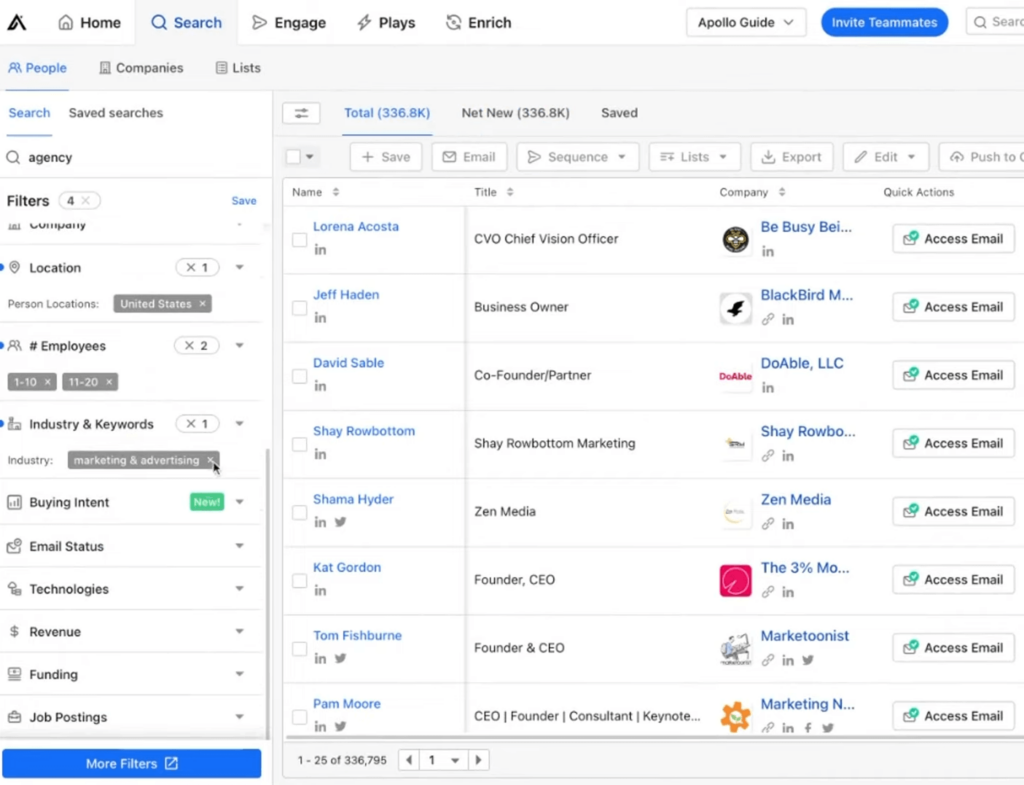Image resolution: width=1024 pixels, height=785 pixels.
Task: Select Lorena Acosta's row checkbox
Action: tap(299, 240)
